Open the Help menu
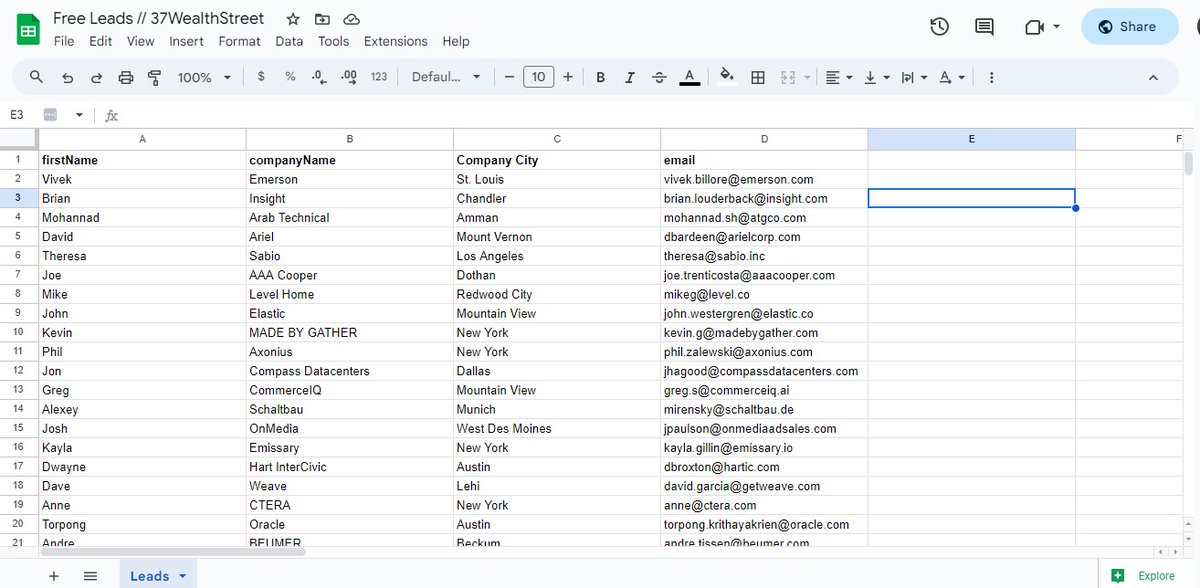The width and height of the screenshot is (1200, 588). point(456,41)
